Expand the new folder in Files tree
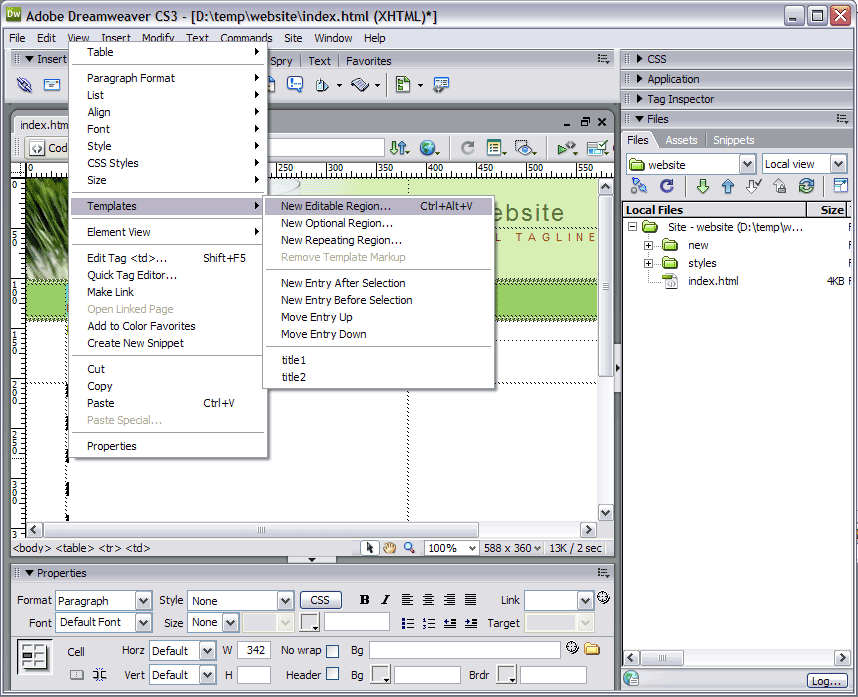This screenshot has width=858, height=697. click(648, 245)
